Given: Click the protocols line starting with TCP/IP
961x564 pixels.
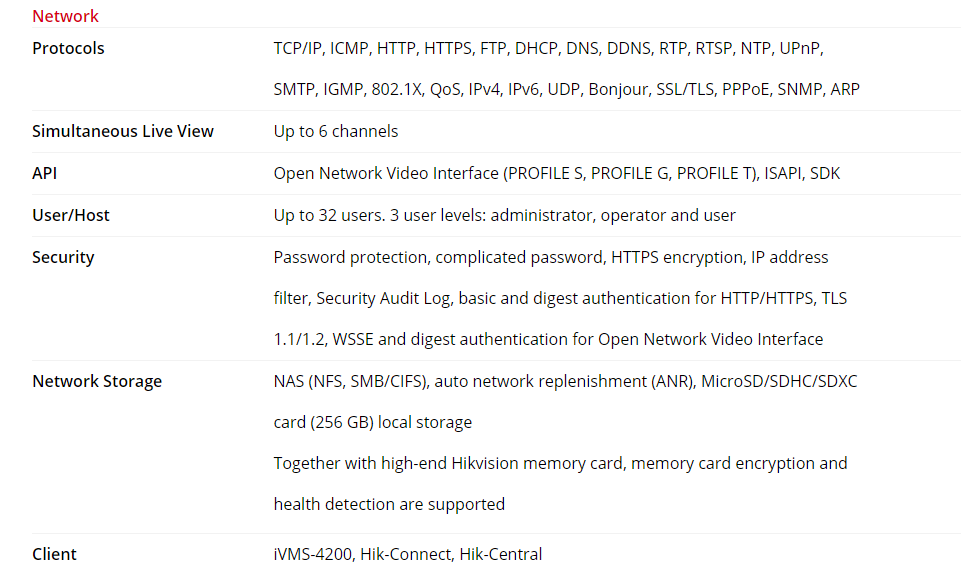Looking at the screenshot, I should tap(548, 48).
